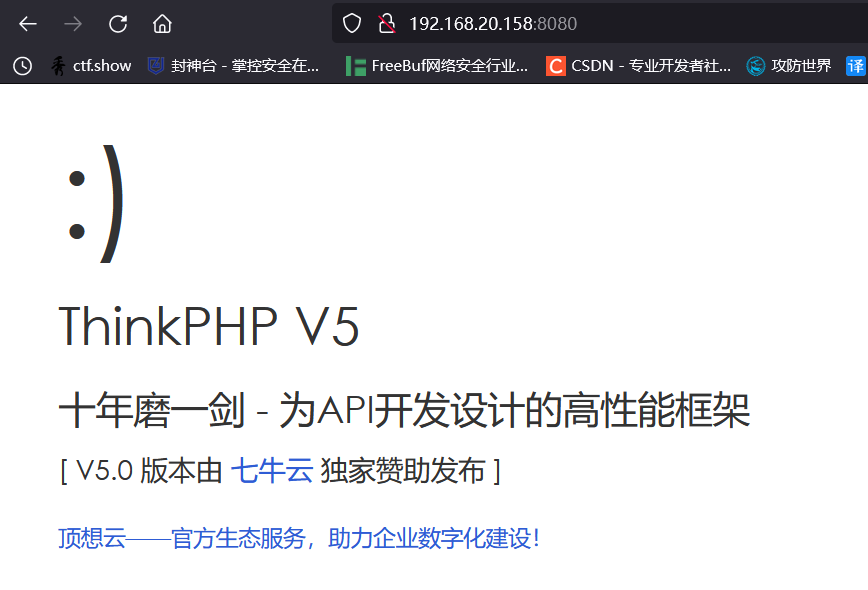The image size is (868, 590).
Task: Click the :) smiley face text
Action: 95,204
